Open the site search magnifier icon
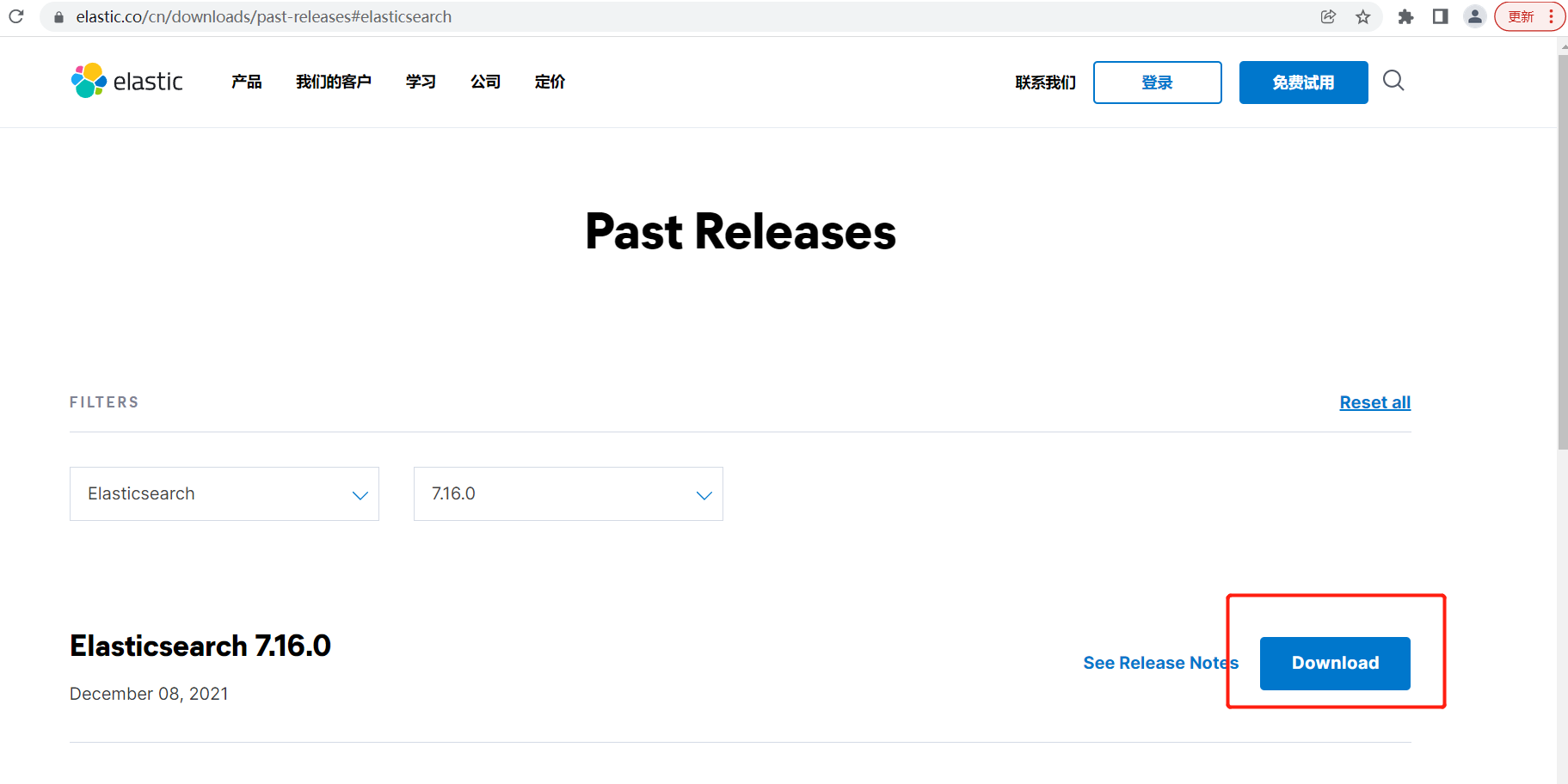This screenshot has width=1568, height=784. click(x=1393, y=81)
